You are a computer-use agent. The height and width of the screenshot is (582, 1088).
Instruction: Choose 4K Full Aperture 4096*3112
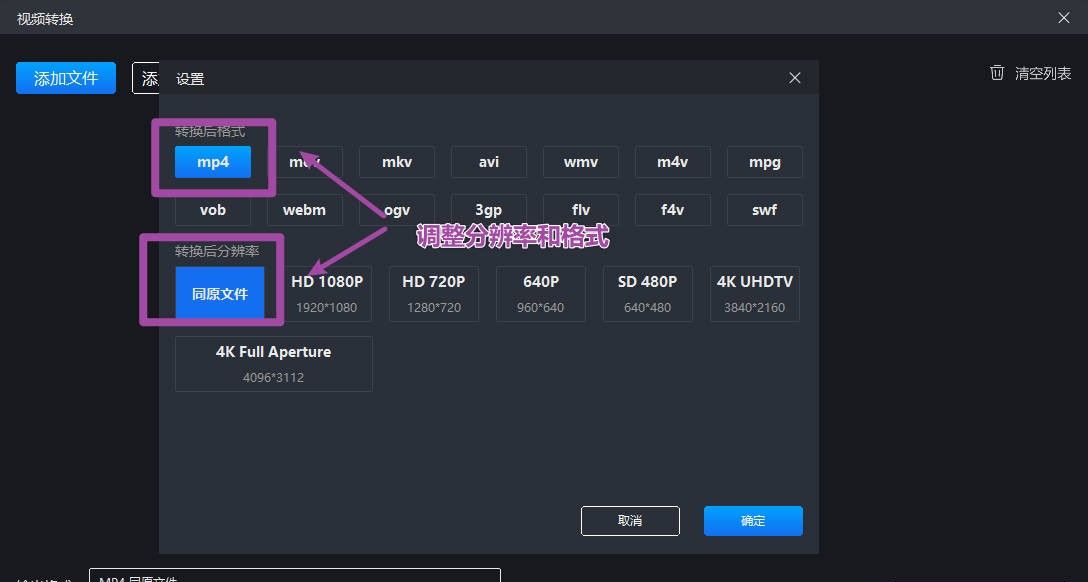point(273,363)
